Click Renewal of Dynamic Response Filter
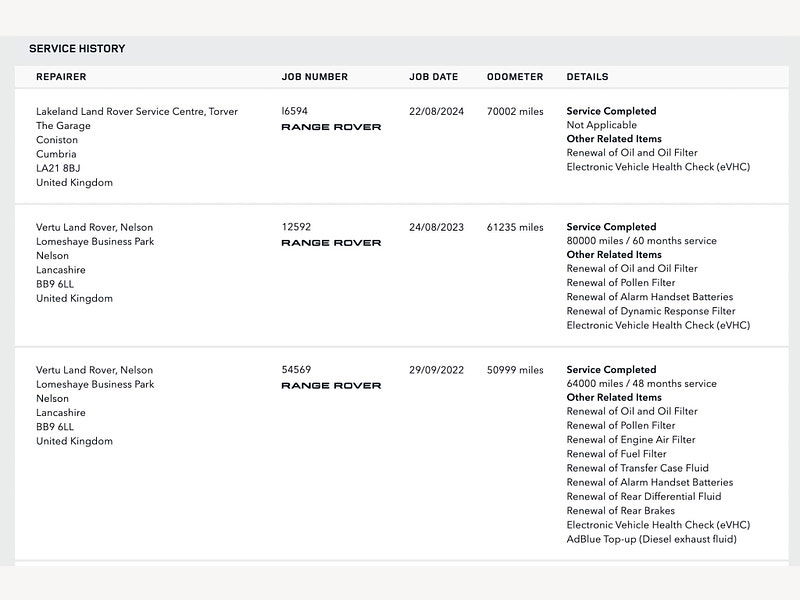This screenshot has height=600, width=800. click(651, 311)
